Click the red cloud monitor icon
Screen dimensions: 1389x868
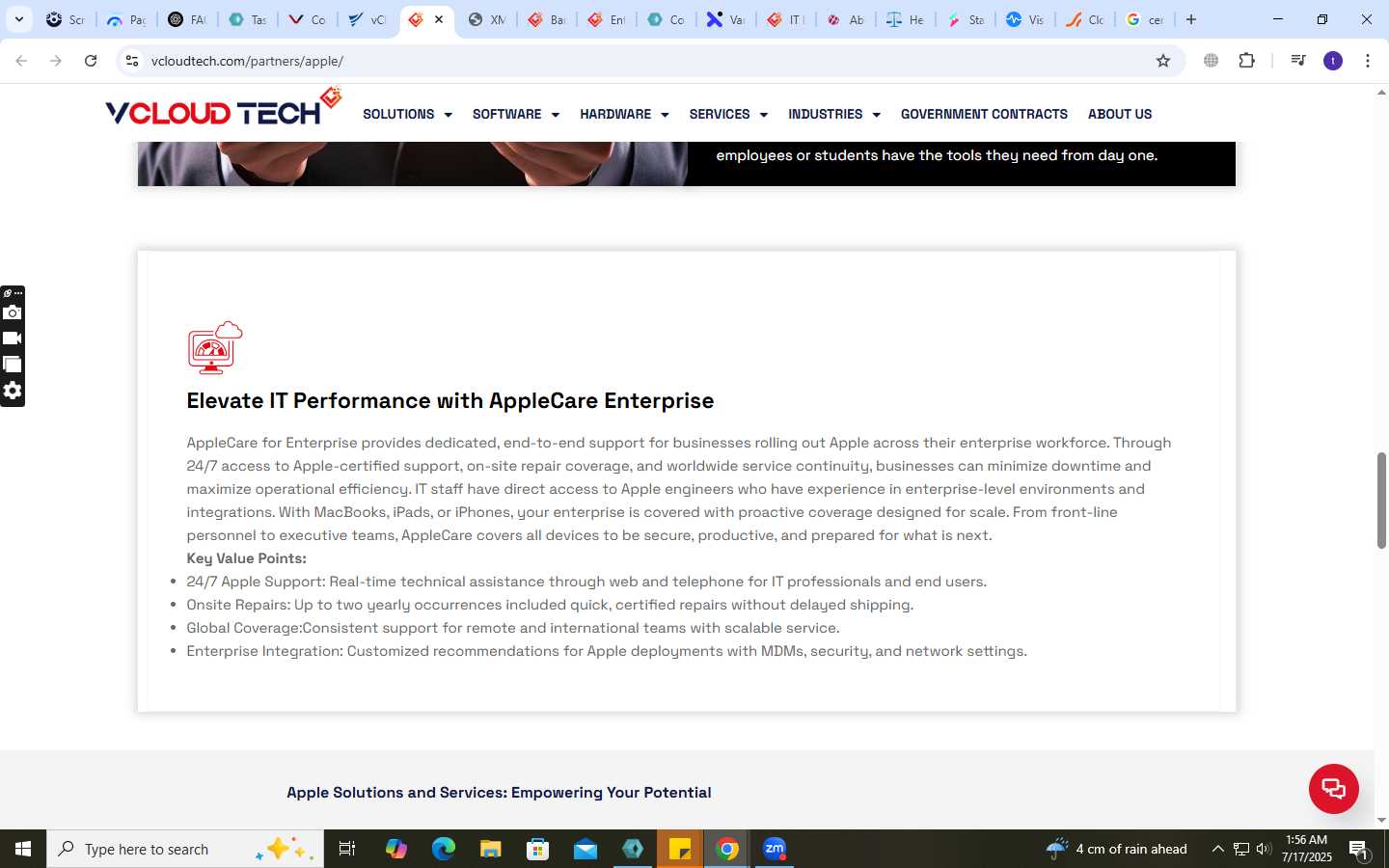[214, 347]
